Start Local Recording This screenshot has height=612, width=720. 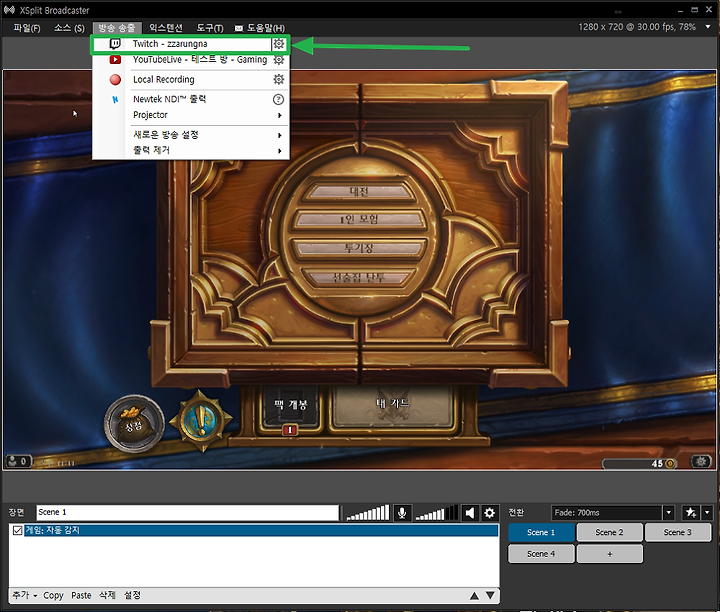(163, 79)
